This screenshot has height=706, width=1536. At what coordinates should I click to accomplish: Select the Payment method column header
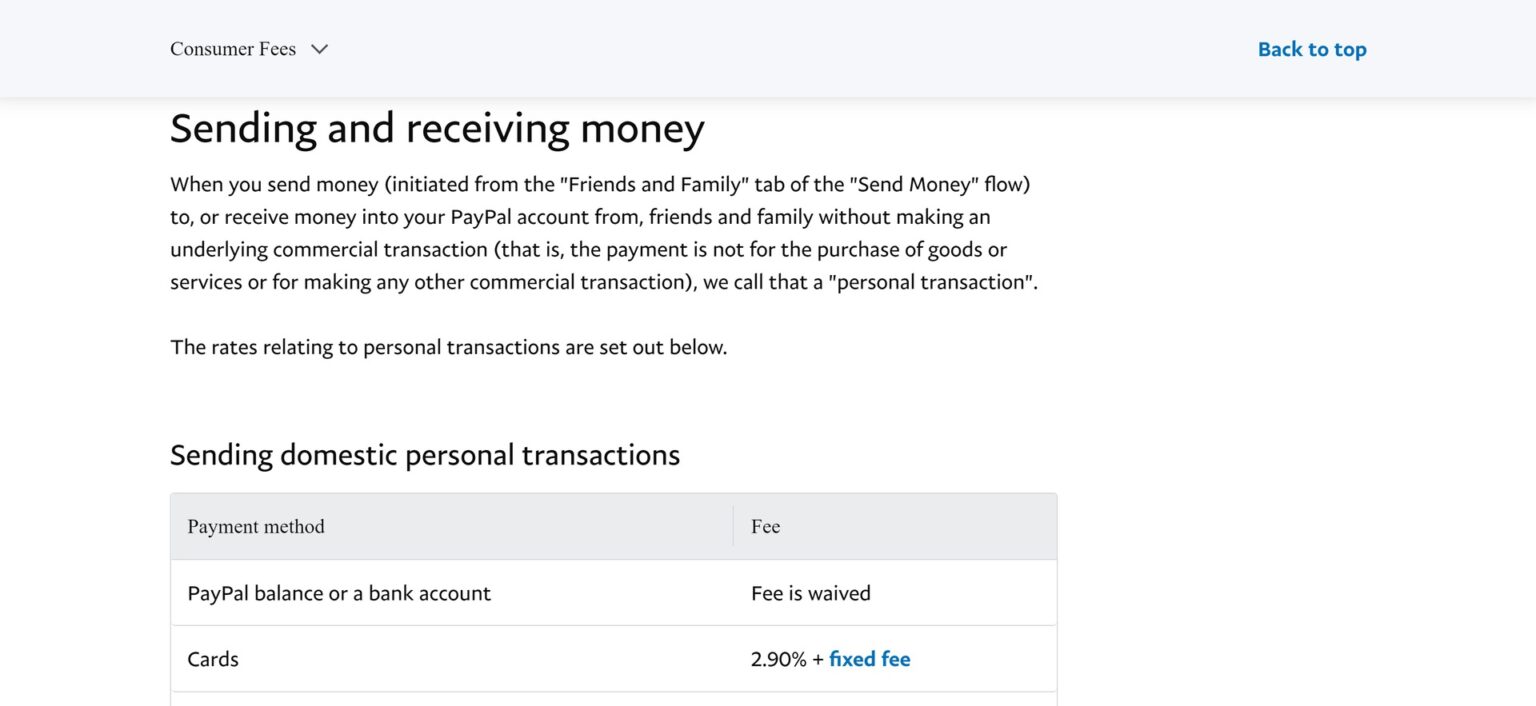tap(256, 526)
